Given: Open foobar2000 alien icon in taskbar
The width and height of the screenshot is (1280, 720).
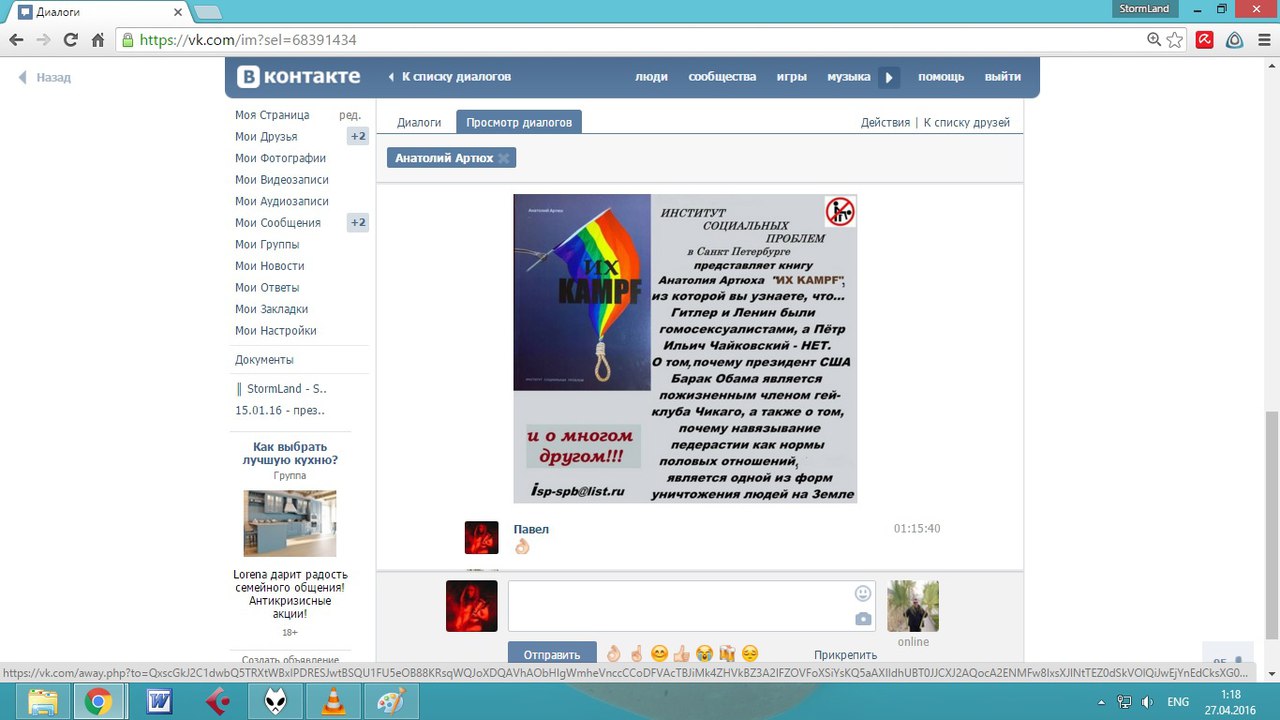Looking at the screenshot, I should coord(275,702).
